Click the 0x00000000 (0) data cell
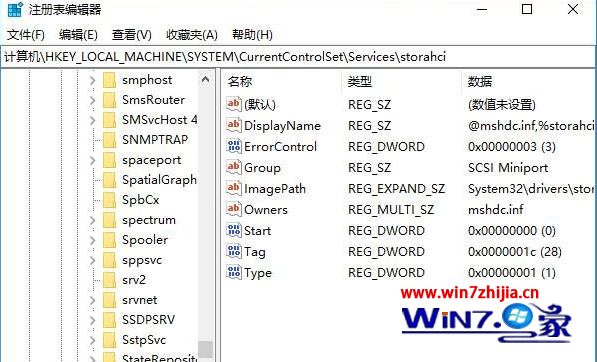 pyautogui.click(x=512, y=231)
